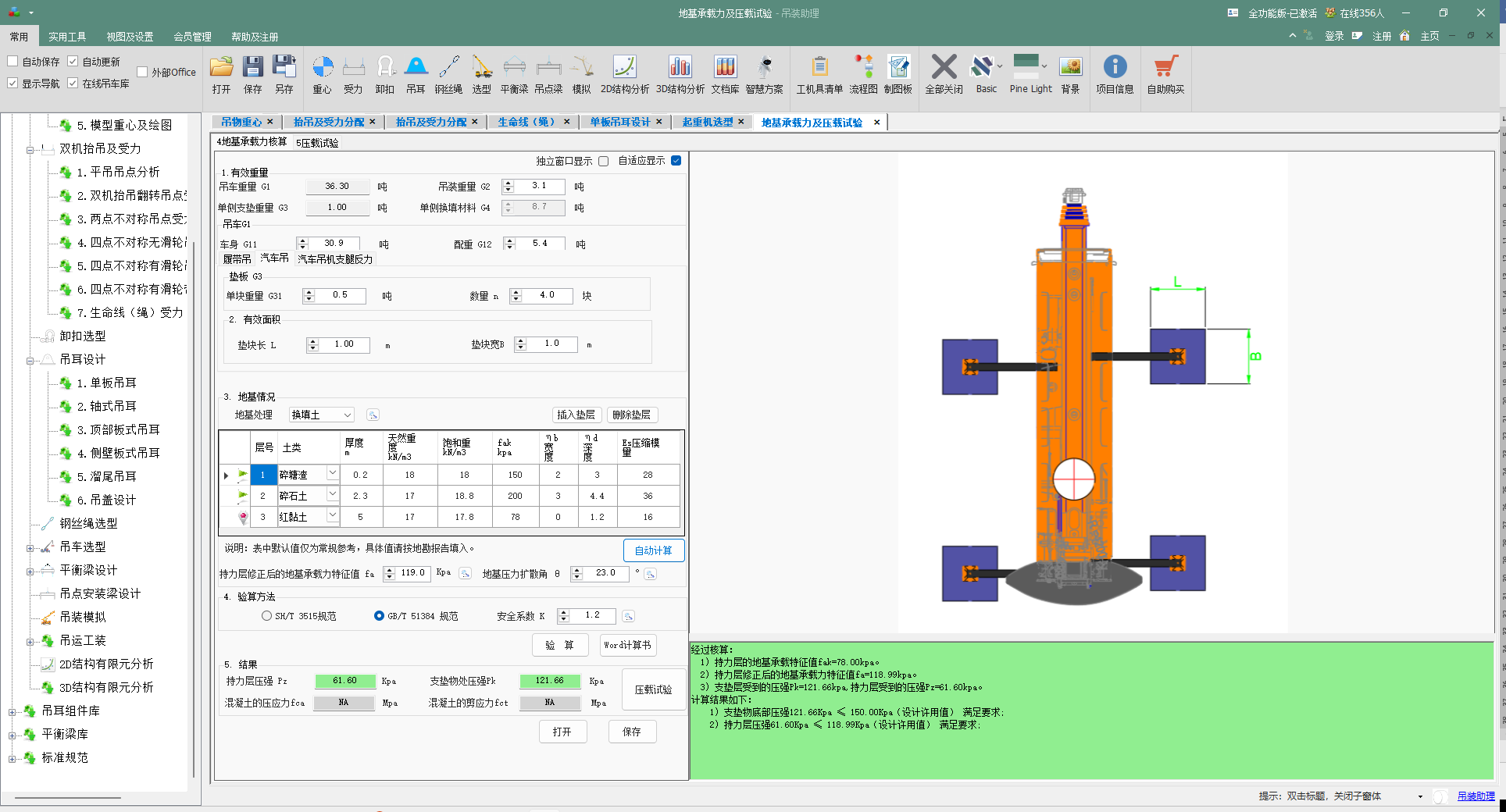1506x812 pixels.
Task: Expand the 吊车选型 tree node
Action: click(30, 547)
